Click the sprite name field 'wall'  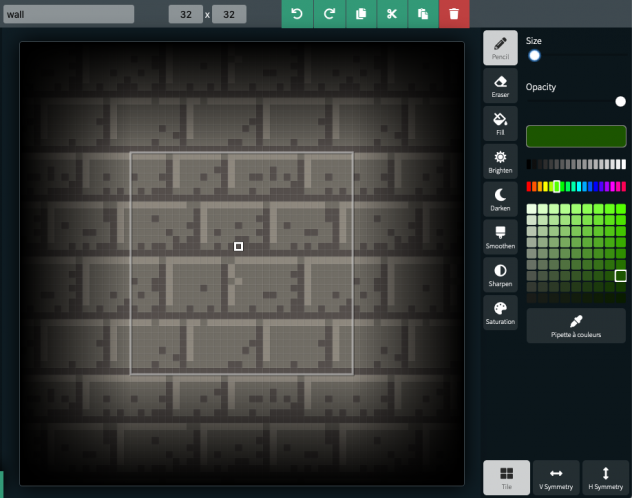[67, 14]
